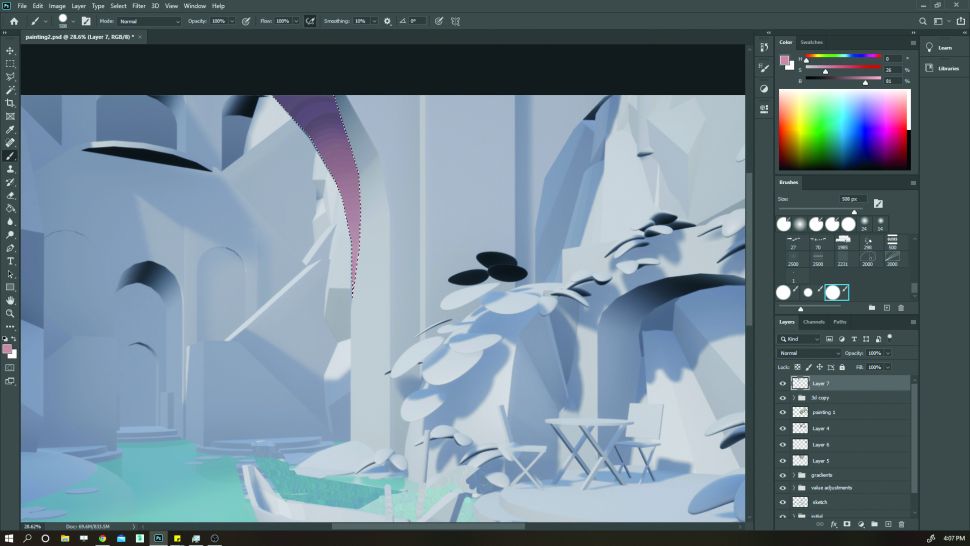This screenshot has height=546, width=970.
Task: Delete layer using the trash icon
Action: pos(901,523)
